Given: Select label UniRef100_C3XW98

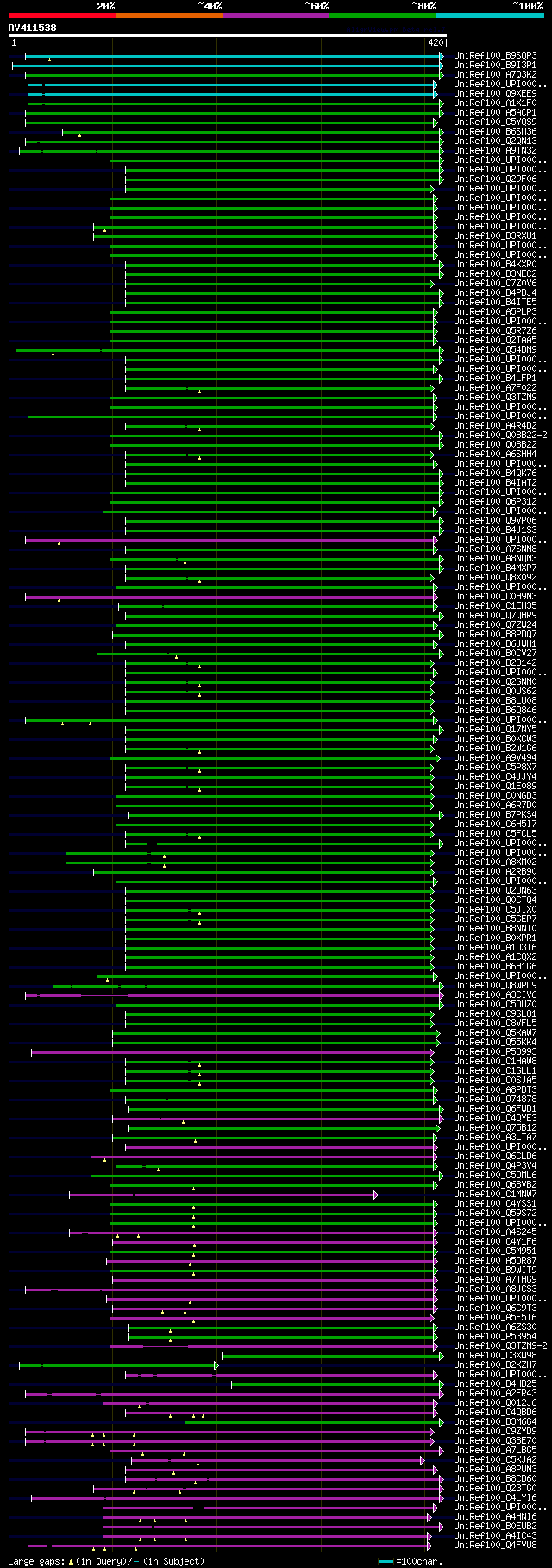Looking at the screenshot, I should 495,1355.
